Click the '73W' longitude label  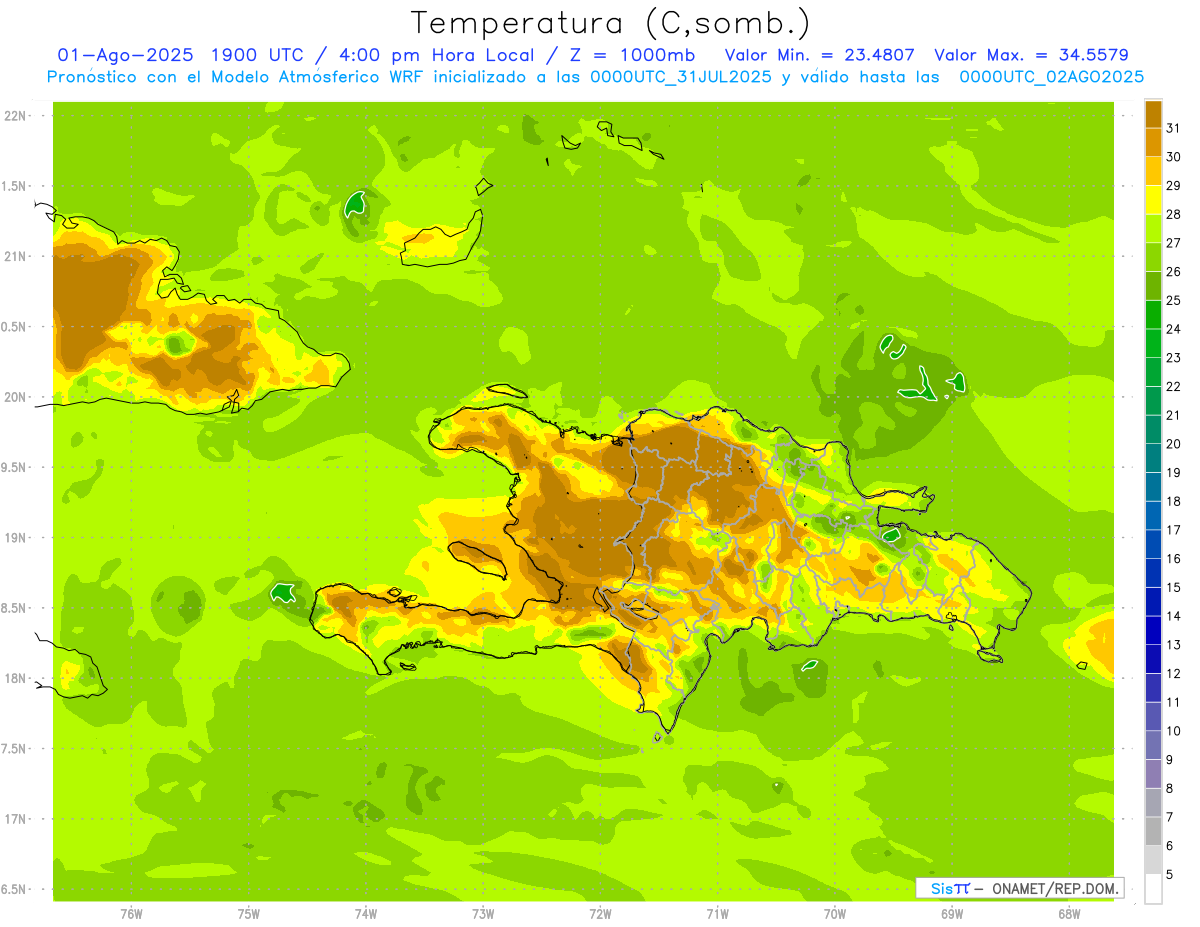[483, 913]
